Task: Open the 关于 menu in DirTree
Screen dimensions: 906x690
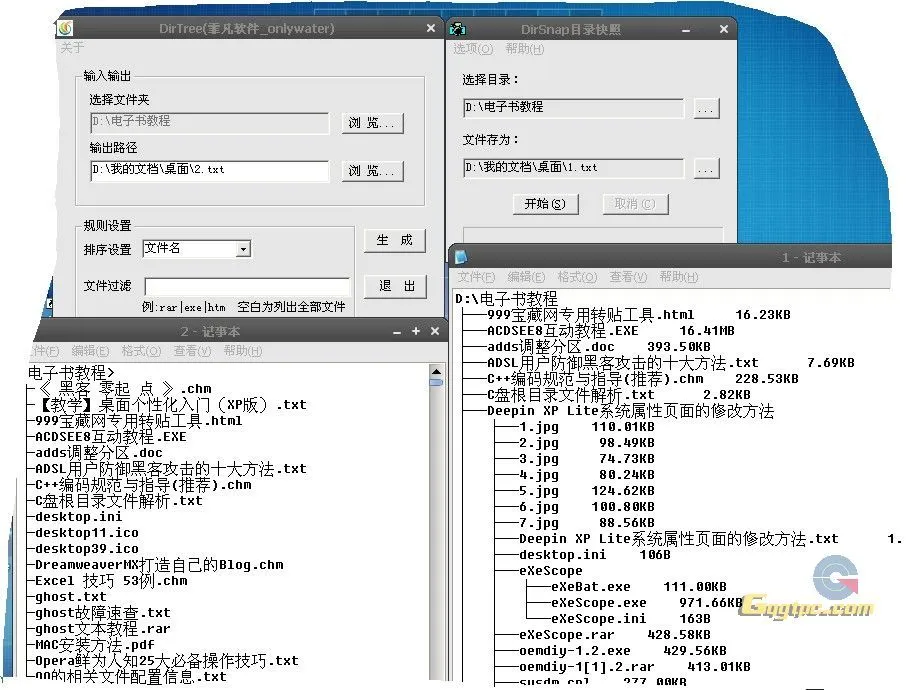Action: pyautogui.click(x=71, y=48)
